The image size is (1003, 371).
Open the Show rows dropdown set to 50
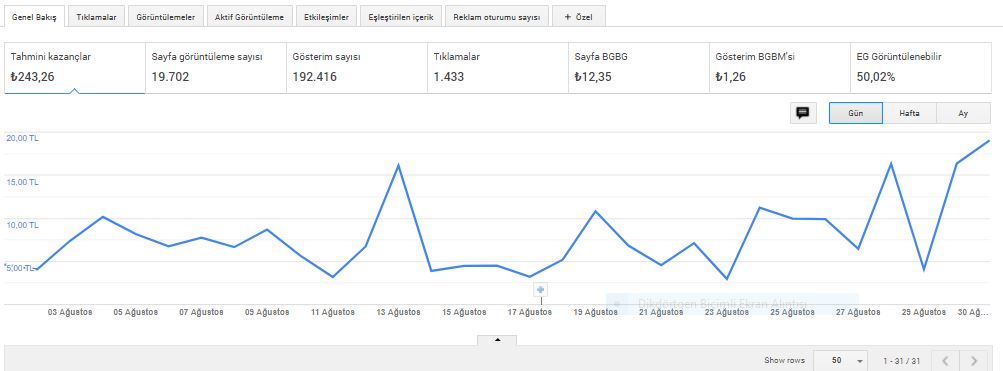[841, 360]
